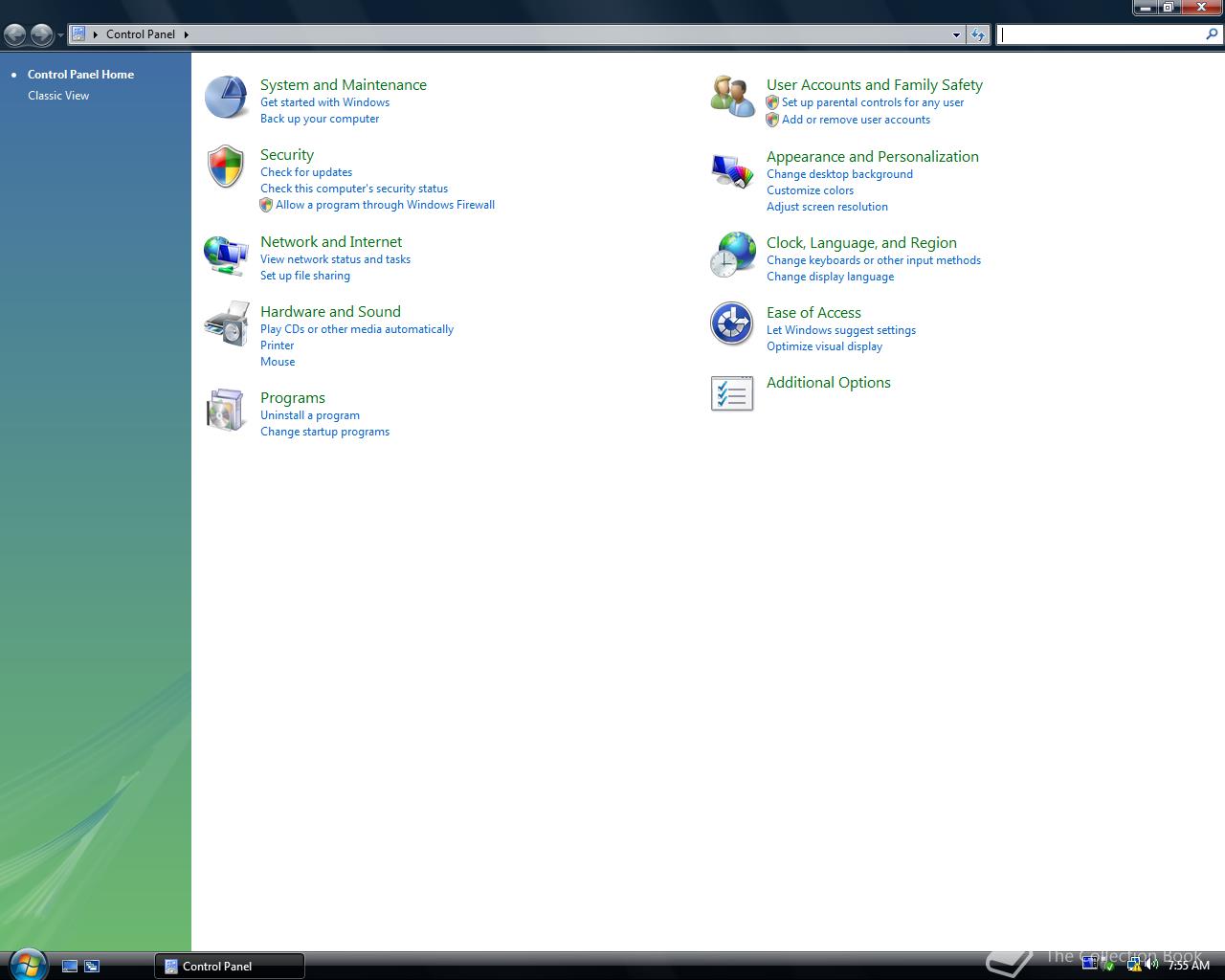The height and width of the screenshot is (980, 1225).
Task: Click Check this computer's security status
Action: pyautogui.click(x=354, y=189)
